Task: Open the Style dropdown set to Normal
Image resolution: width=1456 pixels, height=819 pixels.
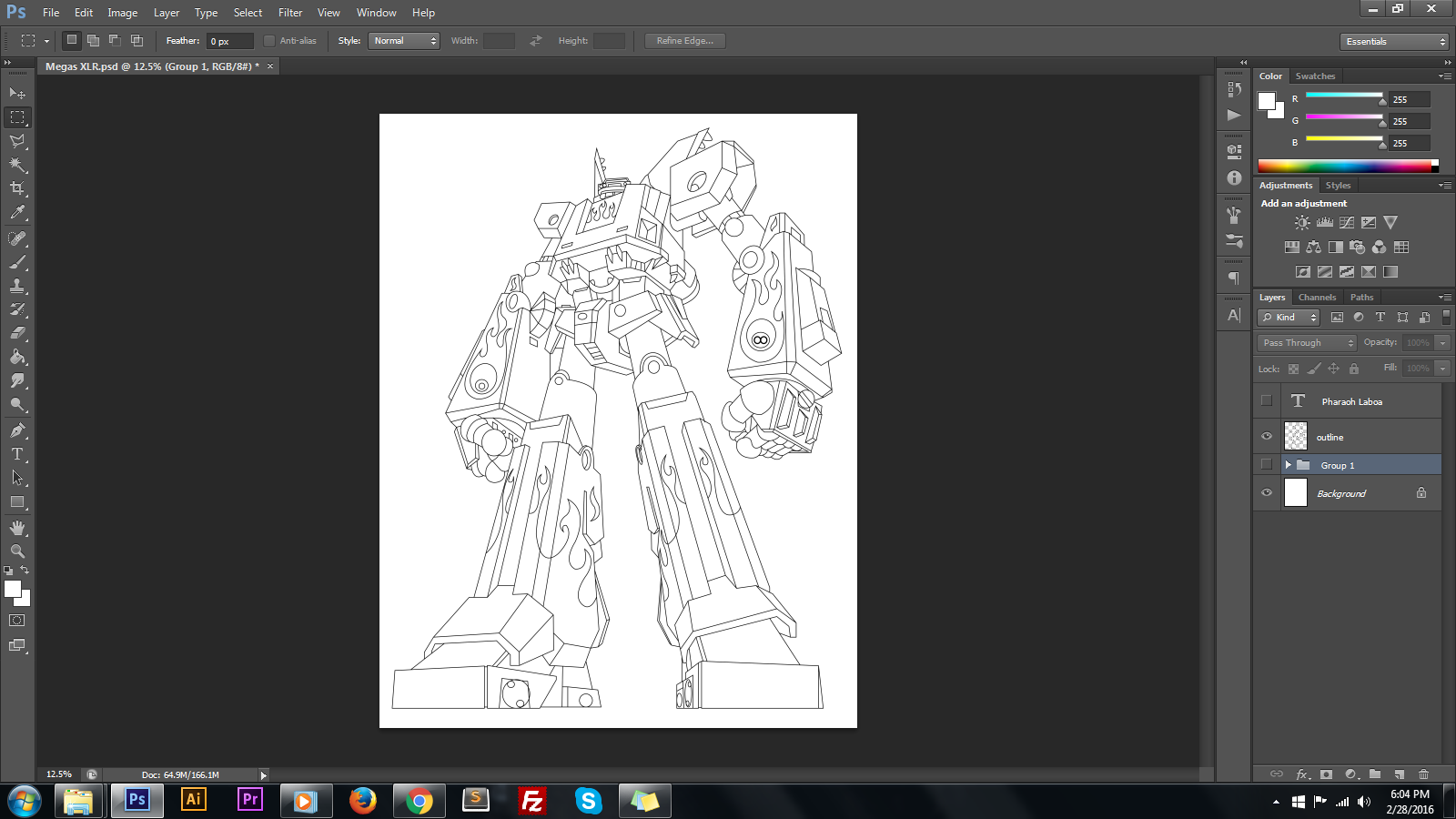Action: tap(404, 41)
